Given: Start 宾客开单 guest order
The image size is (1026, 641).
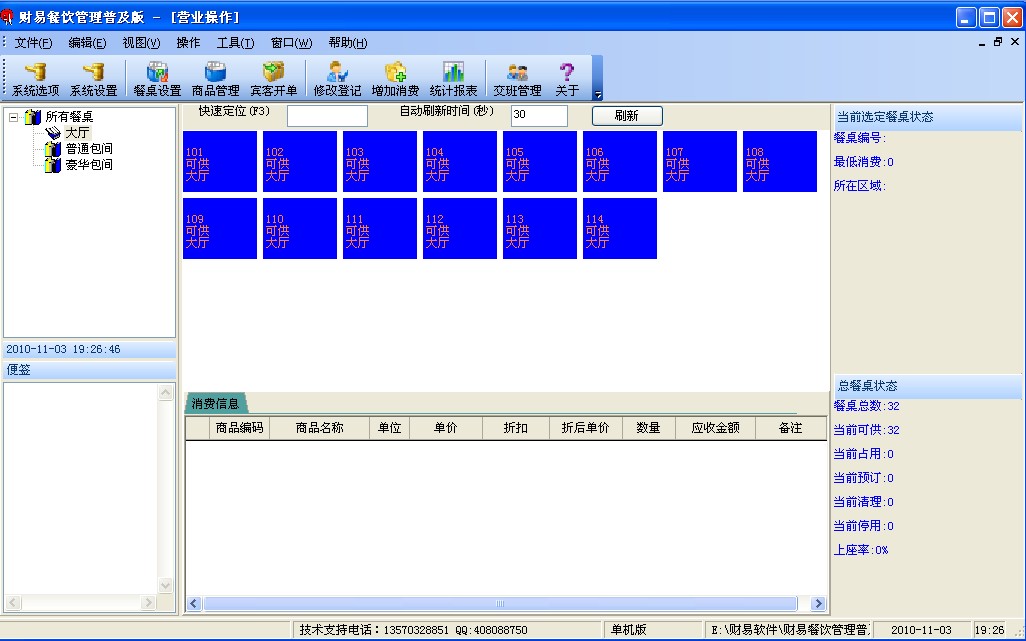Looking at the screenshot, I should (274, 78).
